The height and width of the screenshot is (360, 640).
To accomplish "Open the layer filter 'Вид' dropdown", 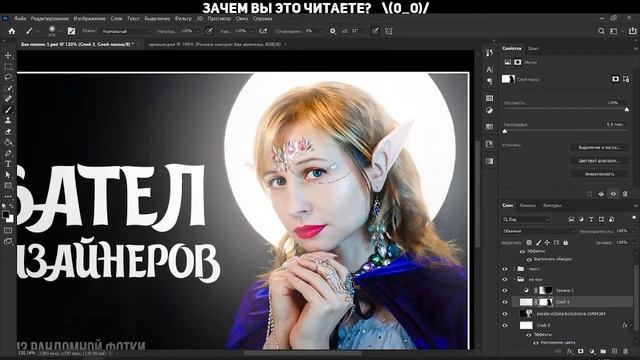I will coord(526,220).
